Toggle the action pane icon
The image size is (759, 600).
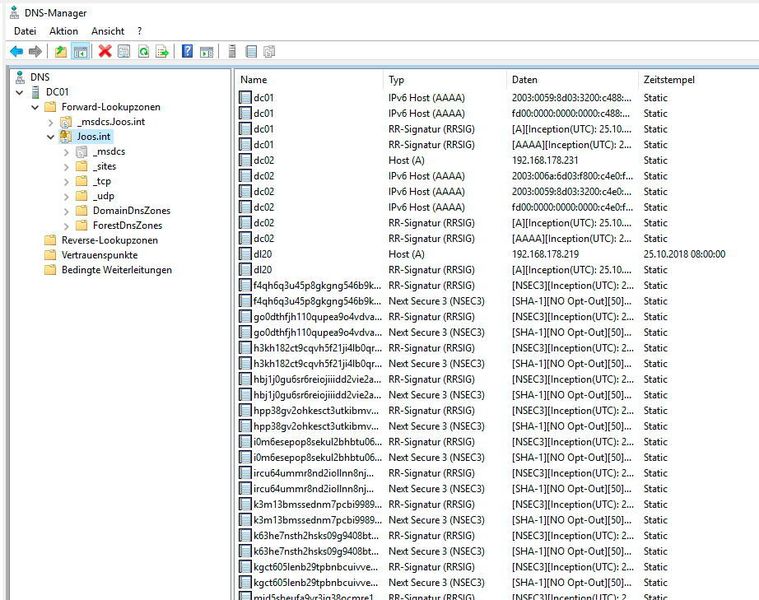tap(207, 51)
